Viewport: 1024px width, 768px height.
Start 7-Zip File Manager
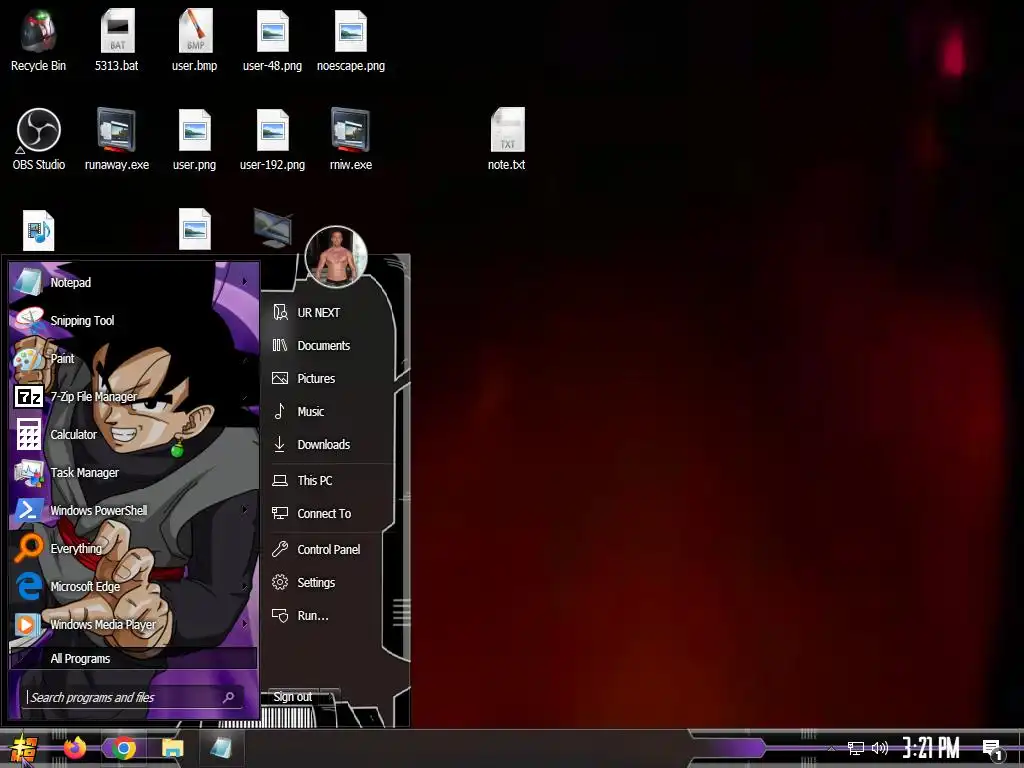coord(134,396)
